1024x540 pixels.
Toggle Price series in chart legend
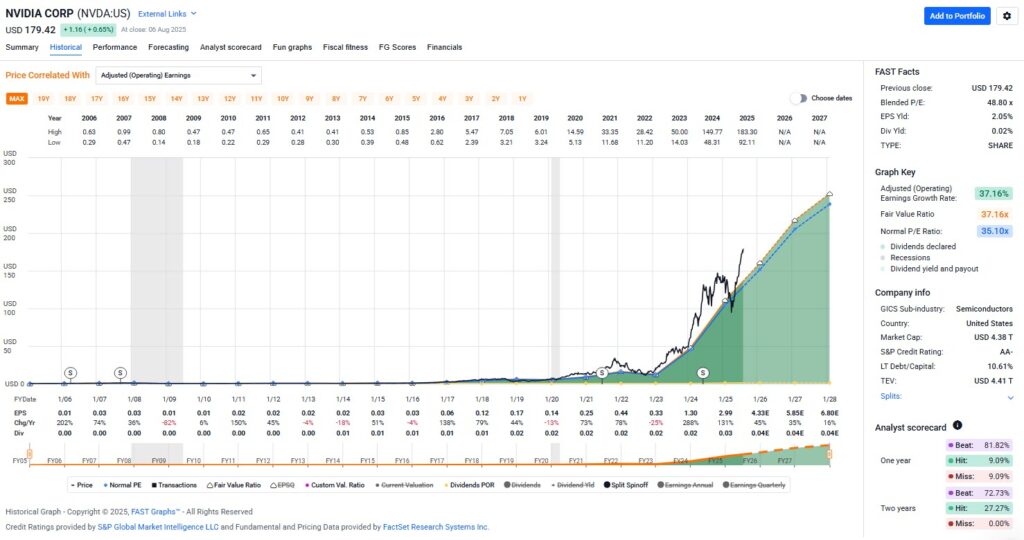click(82, 485)
